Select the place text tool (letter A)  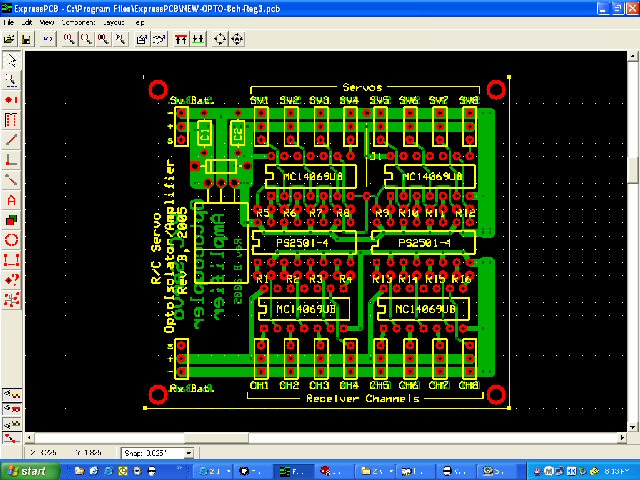[11, 200]
